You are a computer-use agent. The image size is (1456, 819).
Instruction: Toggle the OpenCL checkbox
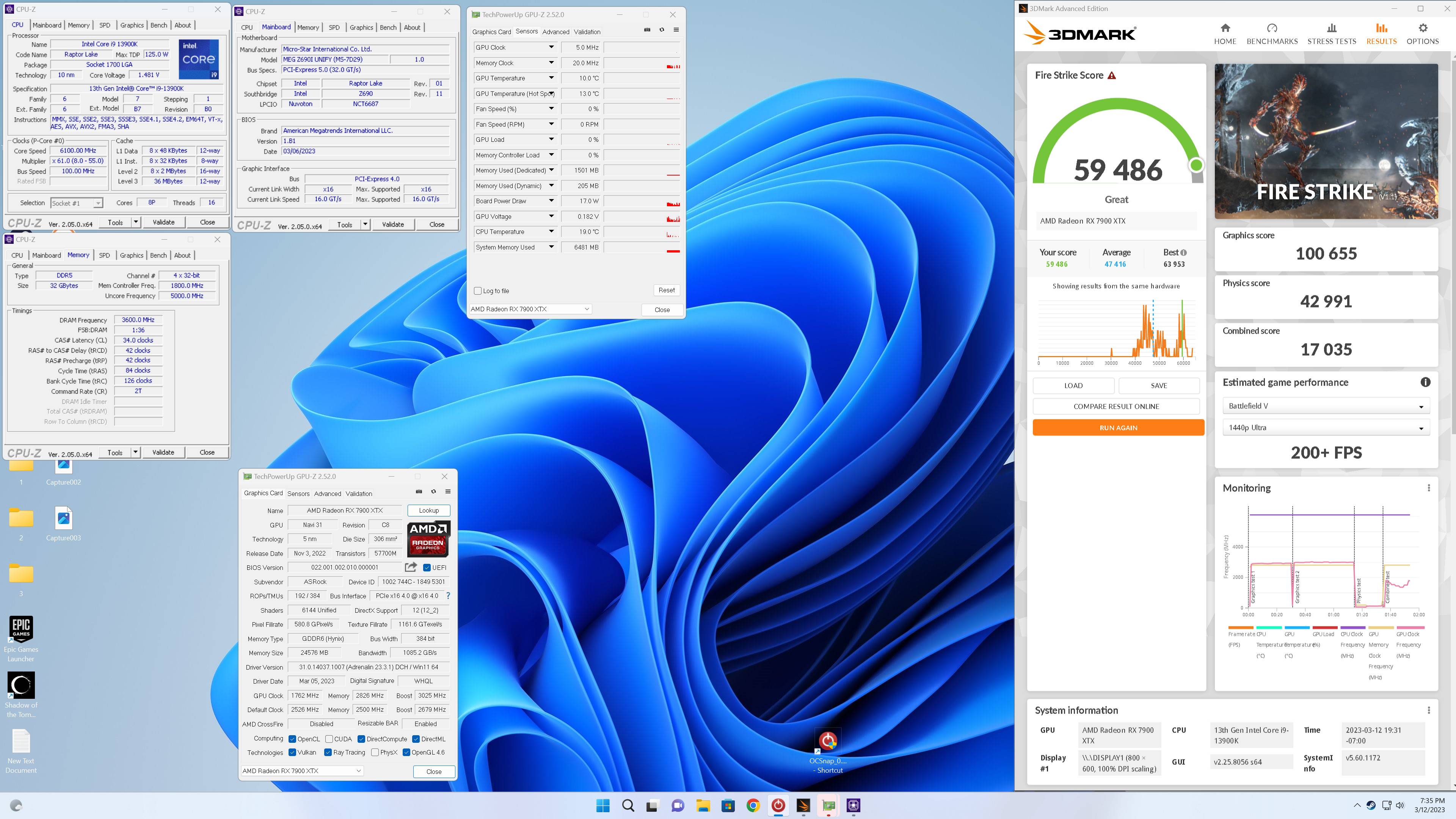pos(292,739)
